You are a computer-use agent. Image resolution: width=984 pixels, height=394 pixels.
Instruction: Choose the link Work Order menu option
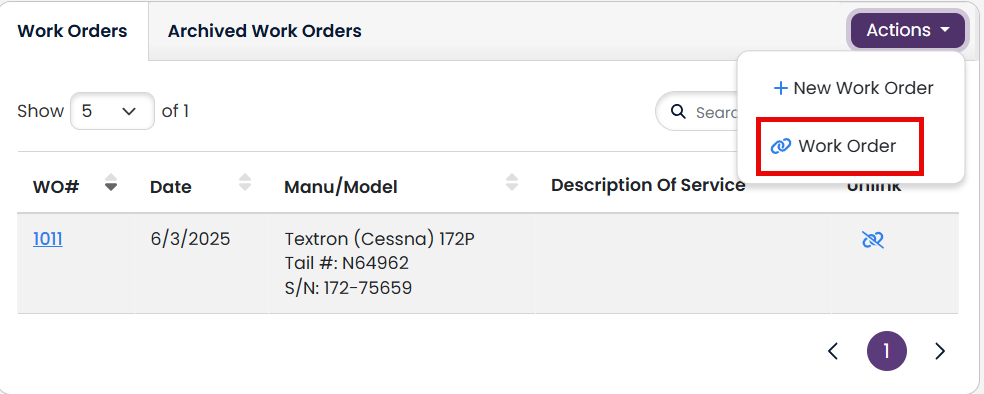[839, 146]
